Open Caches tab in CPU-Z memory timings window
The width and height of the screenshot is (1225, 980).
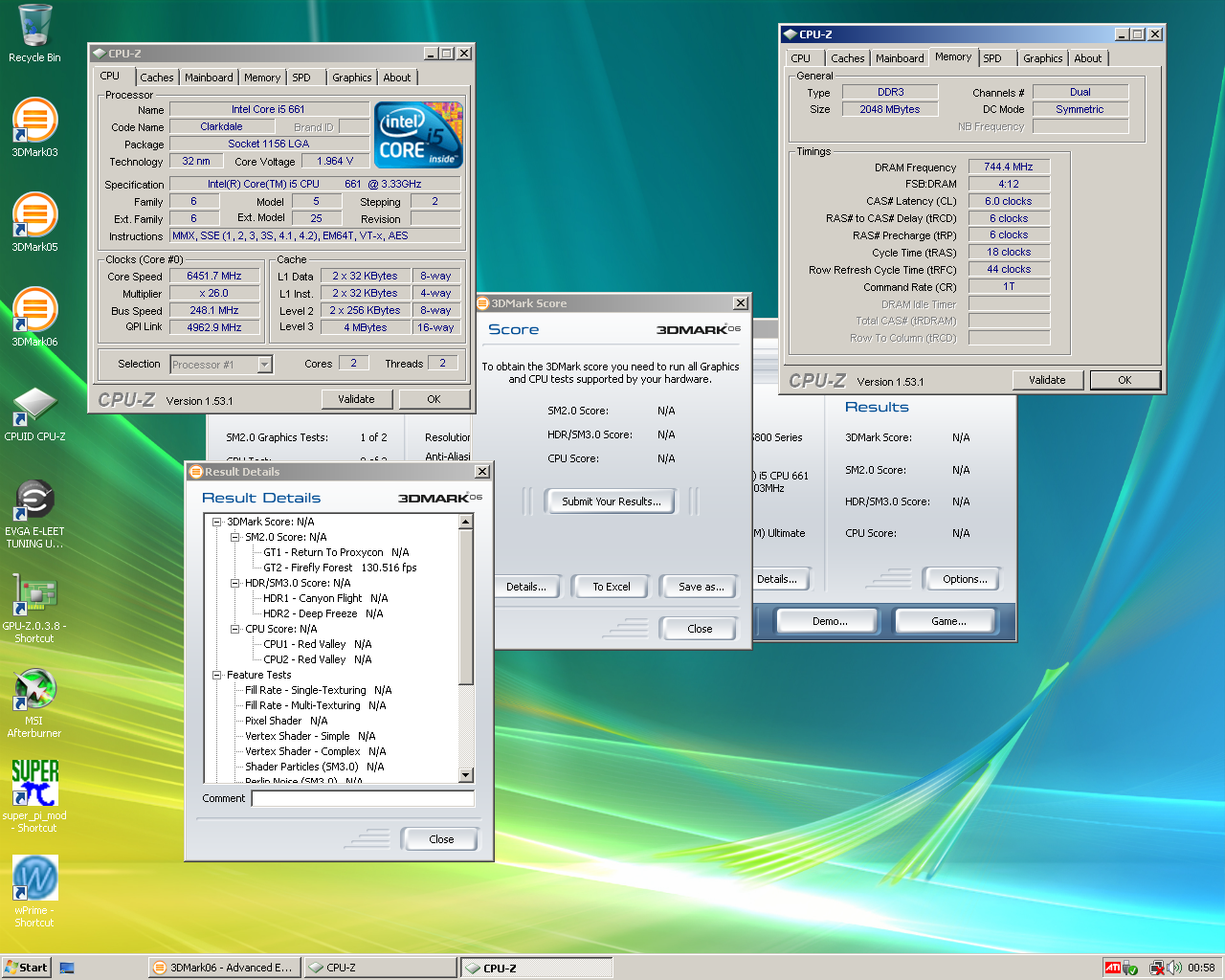tap(848, 58)
